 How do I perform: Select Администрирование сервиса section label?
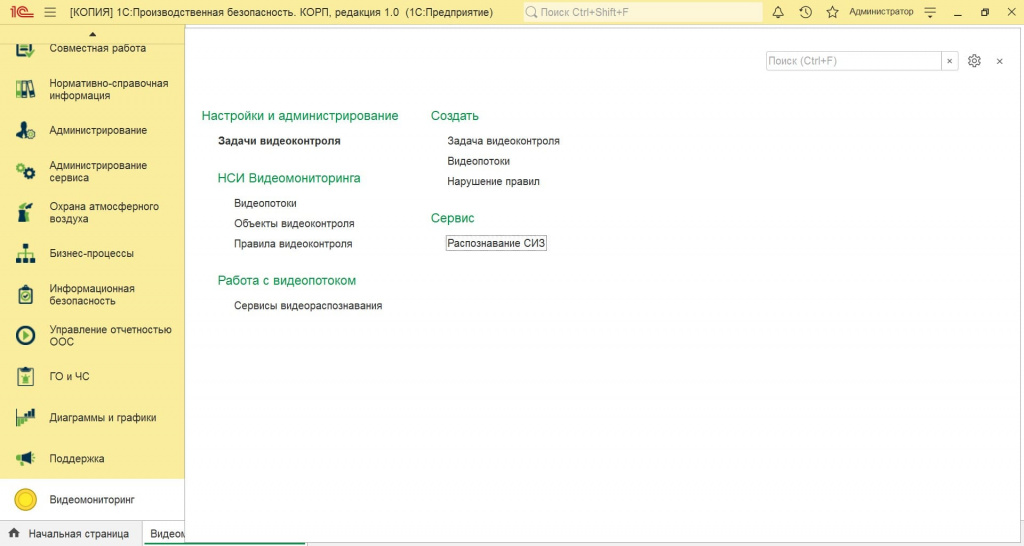98,171
